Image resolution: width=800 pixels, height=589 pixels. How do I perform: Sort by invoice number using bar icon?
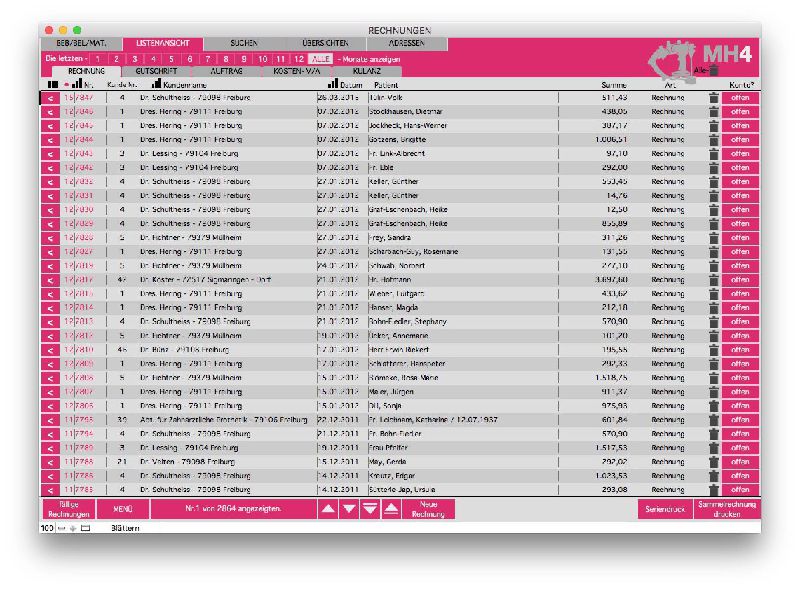point(76,85)
